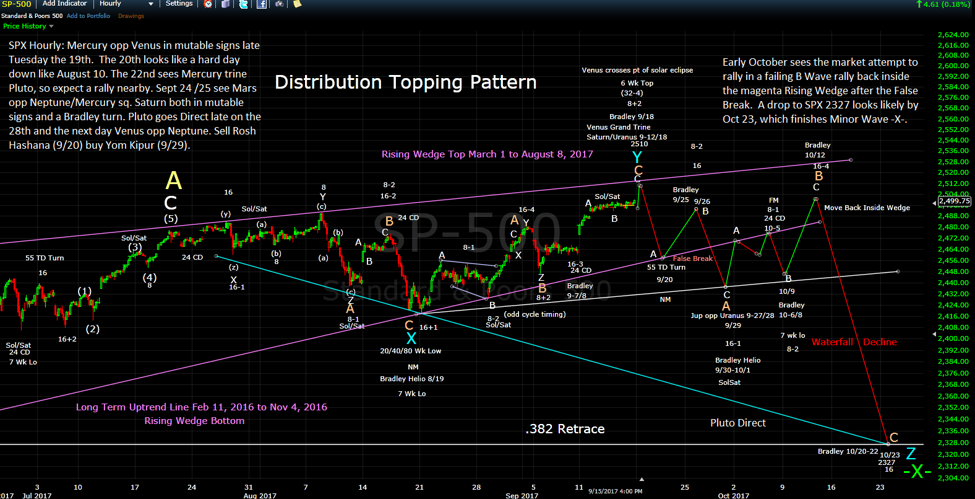
Task: Click the Pluto Direct annotation
Action: (738, 423)
